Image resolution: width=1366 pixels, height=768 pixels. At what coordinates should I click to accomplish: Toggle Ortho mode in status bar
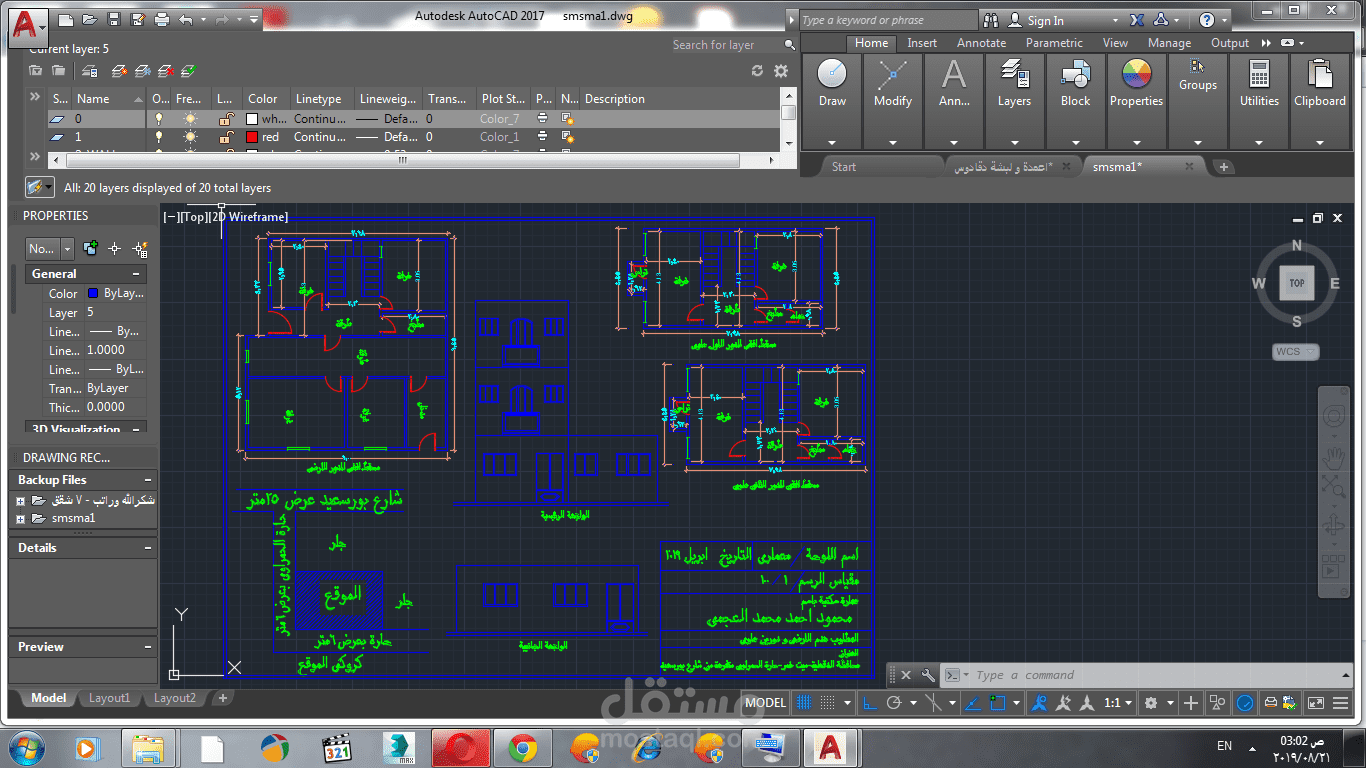[871, 703]
